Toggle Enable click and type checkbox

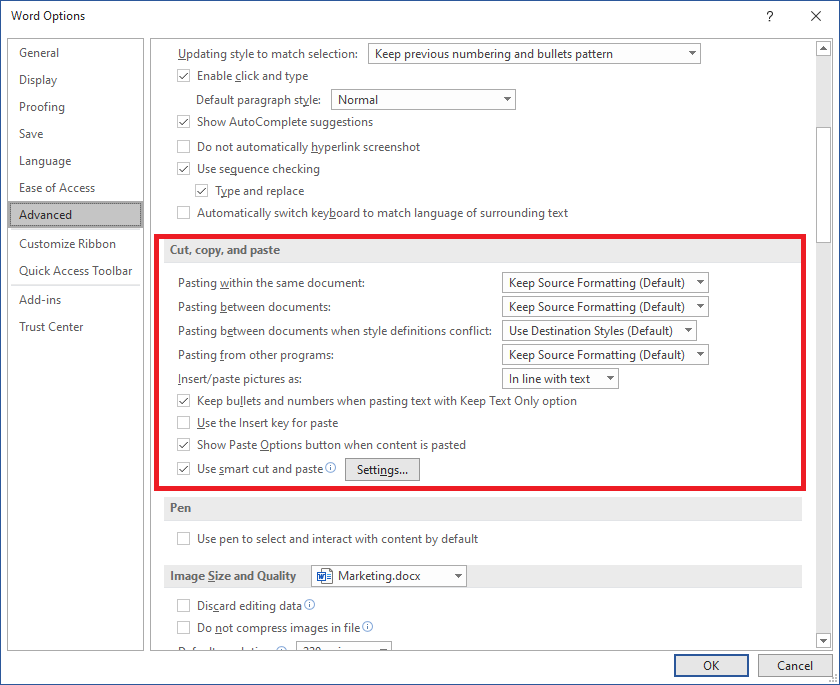point(184,76)
